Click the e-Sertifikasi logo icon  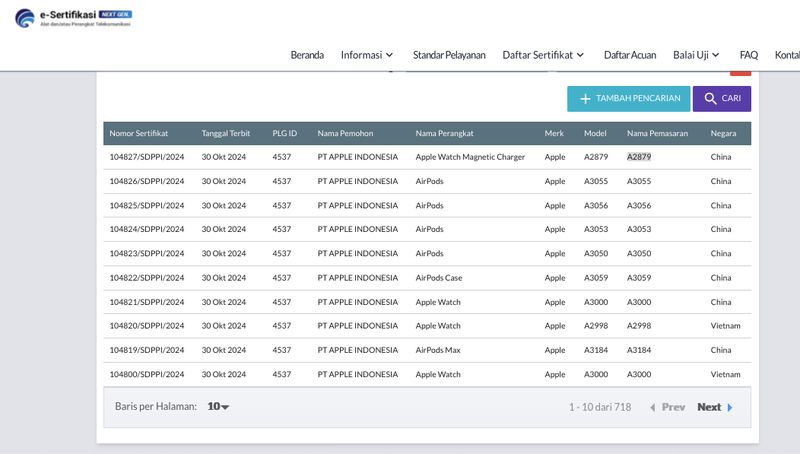coord(24,18)
